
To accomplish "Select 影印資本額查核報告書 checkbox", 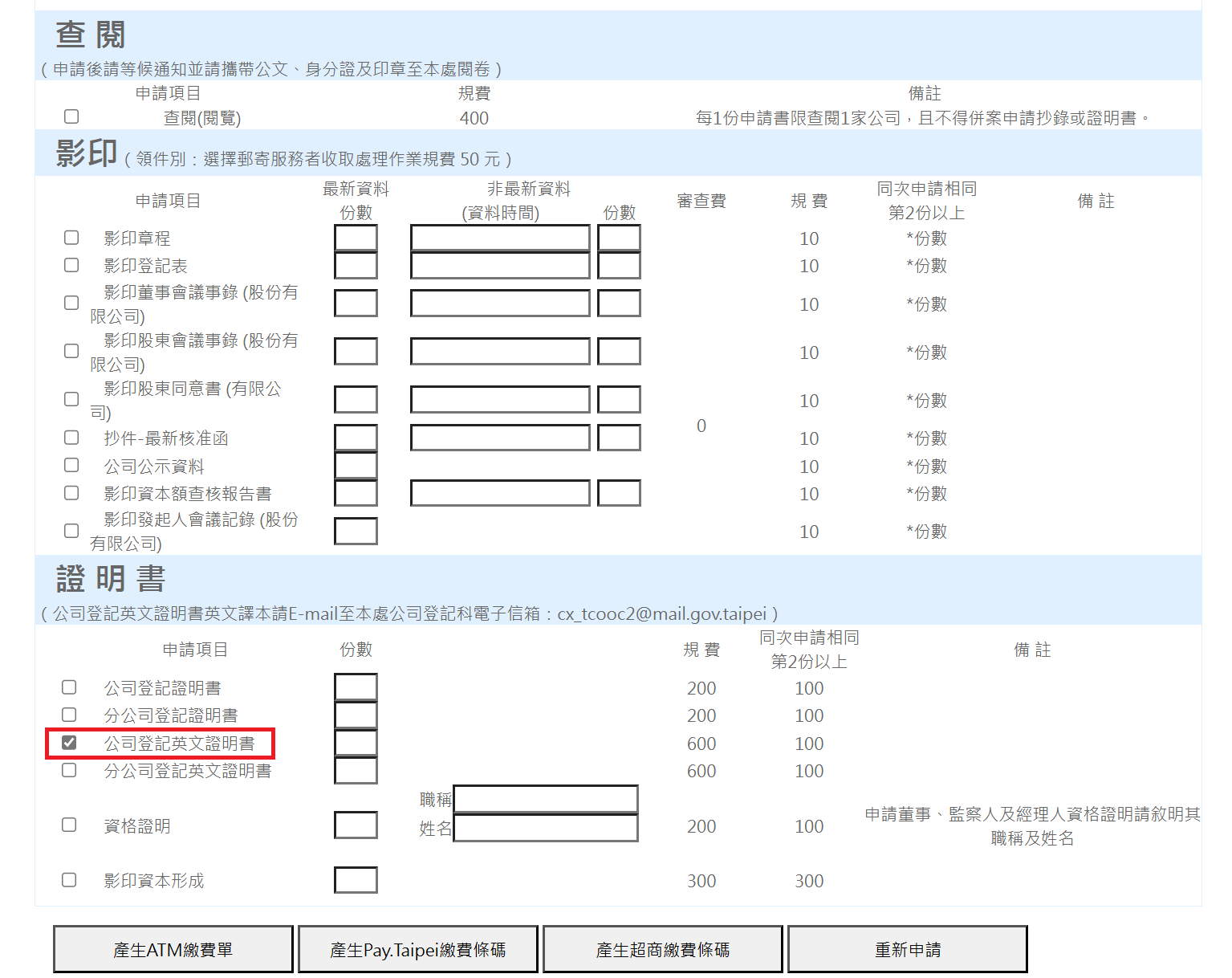I will tap(71, 492).
